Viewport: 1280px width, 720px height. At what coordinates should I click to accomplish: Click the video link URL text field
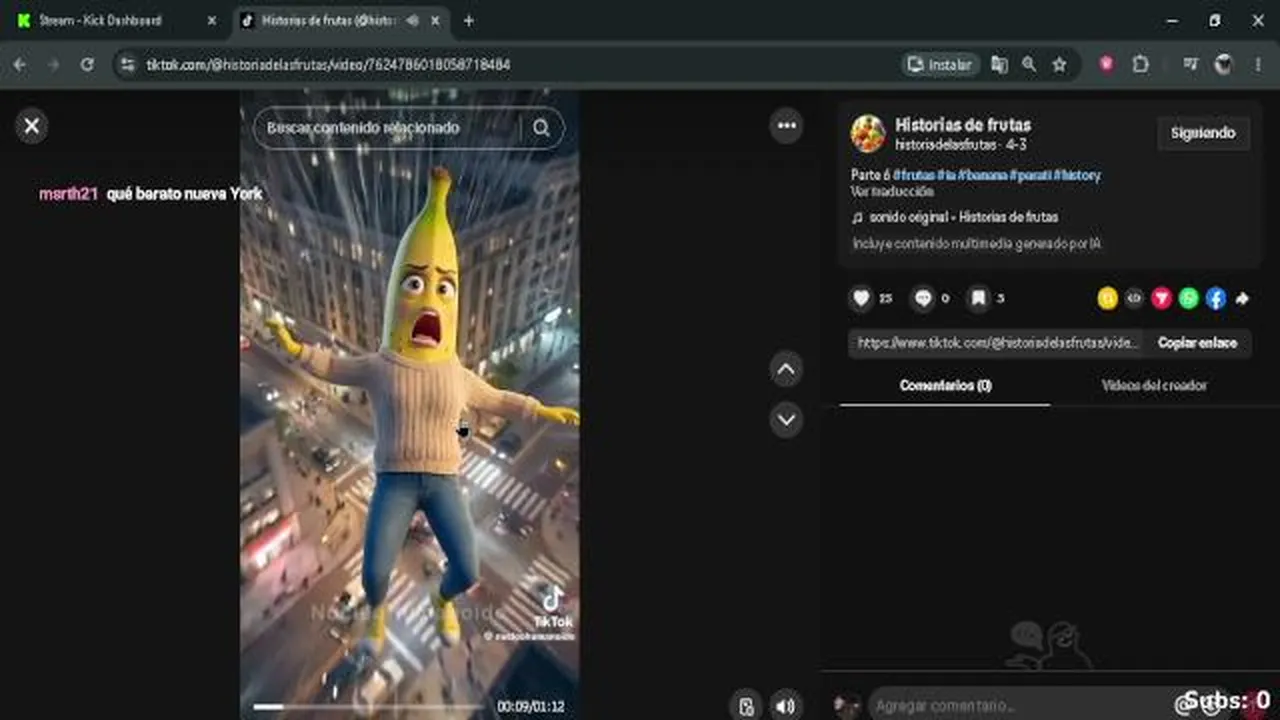(x=997, y=343)
